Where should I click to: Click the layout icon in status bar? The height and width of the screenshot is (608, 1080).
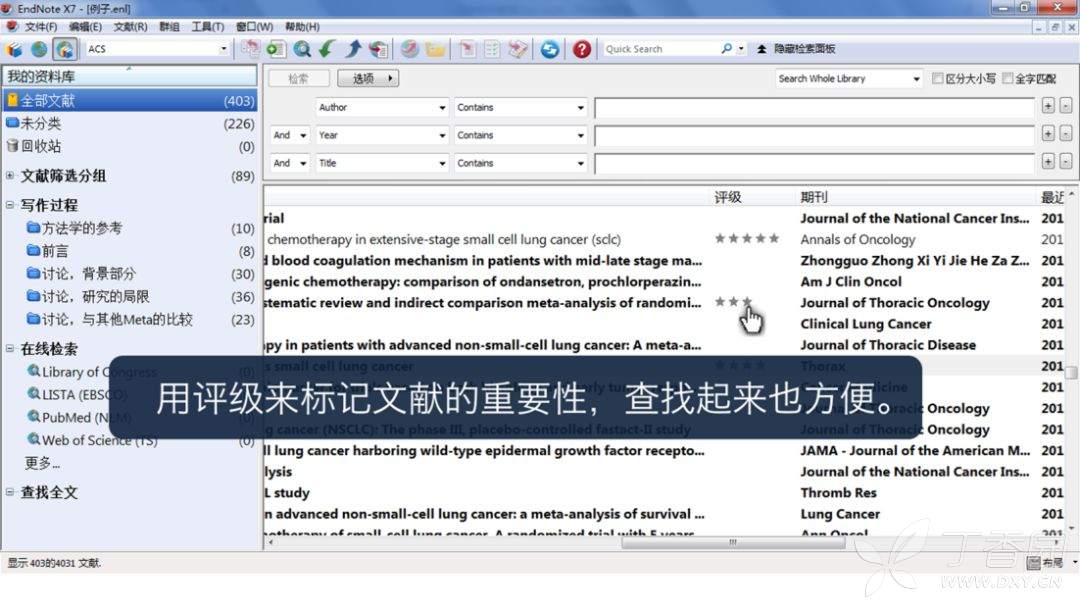click(1033, 563)
